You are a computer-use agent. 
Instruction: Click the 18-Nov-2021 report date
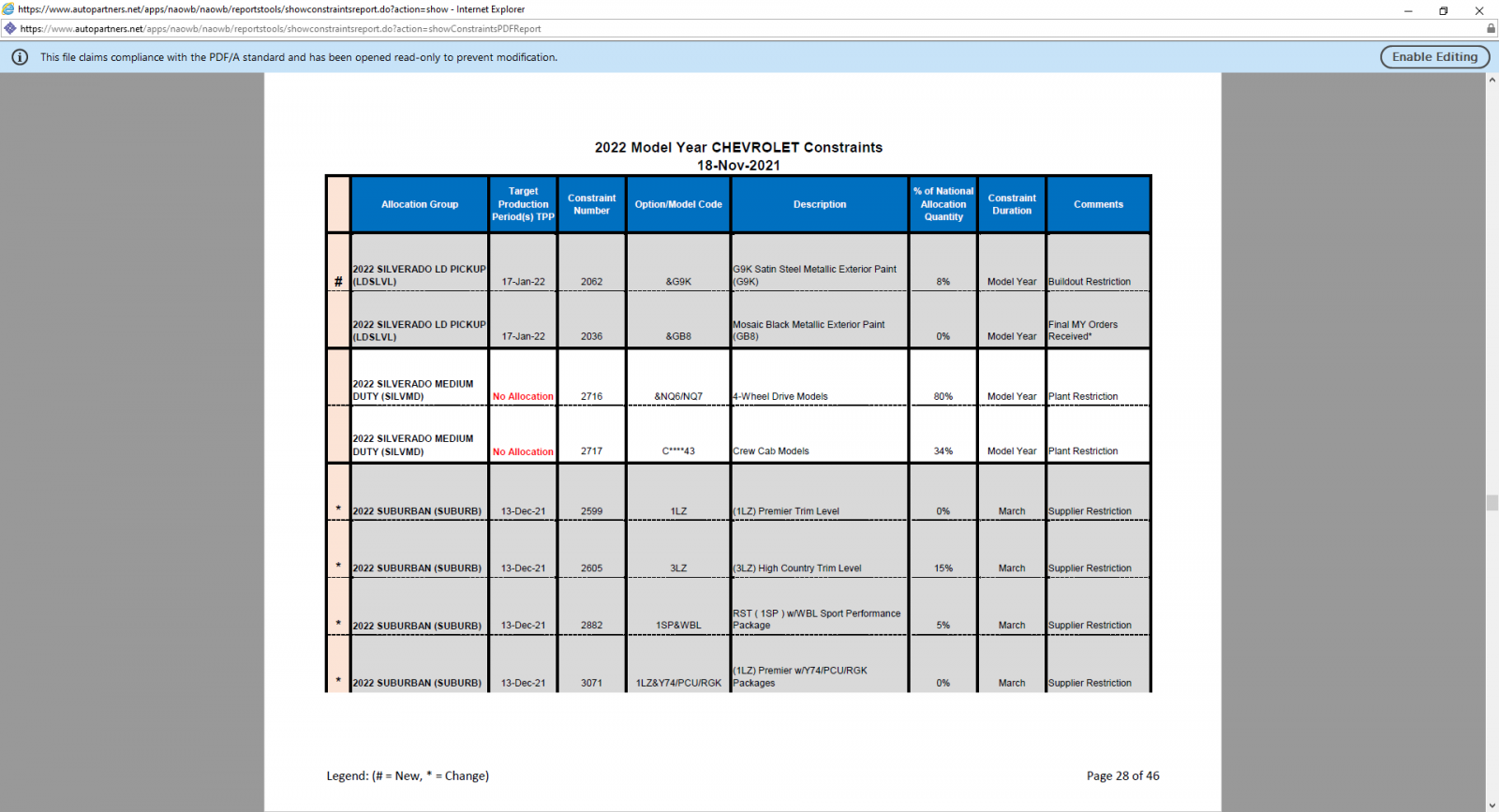pos(738,166)
